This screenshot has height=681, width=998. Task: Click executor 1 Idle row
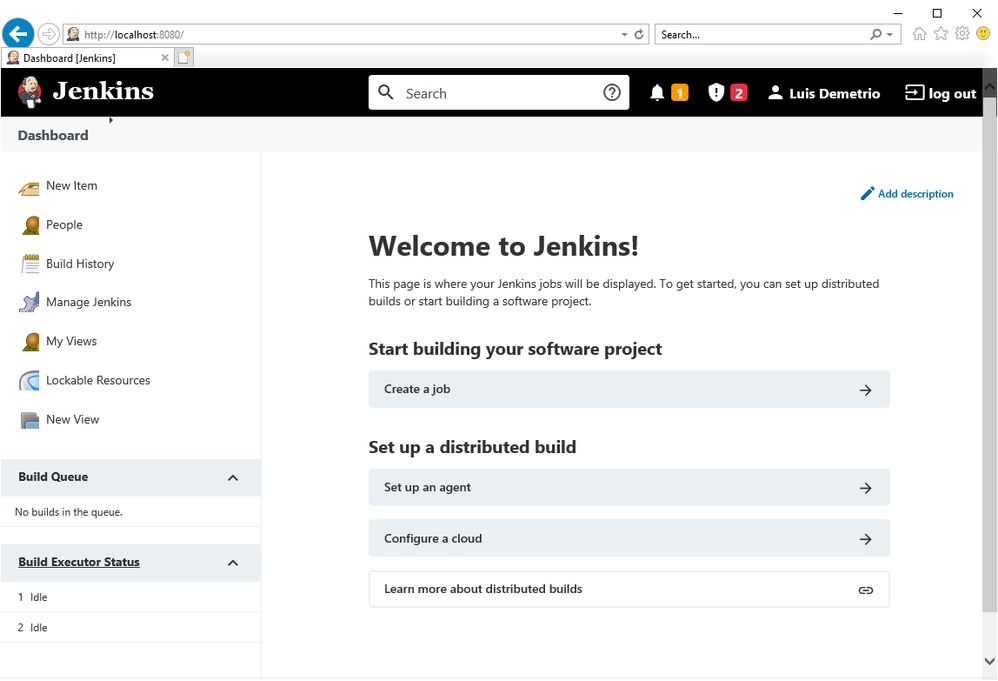coord(130,597)
